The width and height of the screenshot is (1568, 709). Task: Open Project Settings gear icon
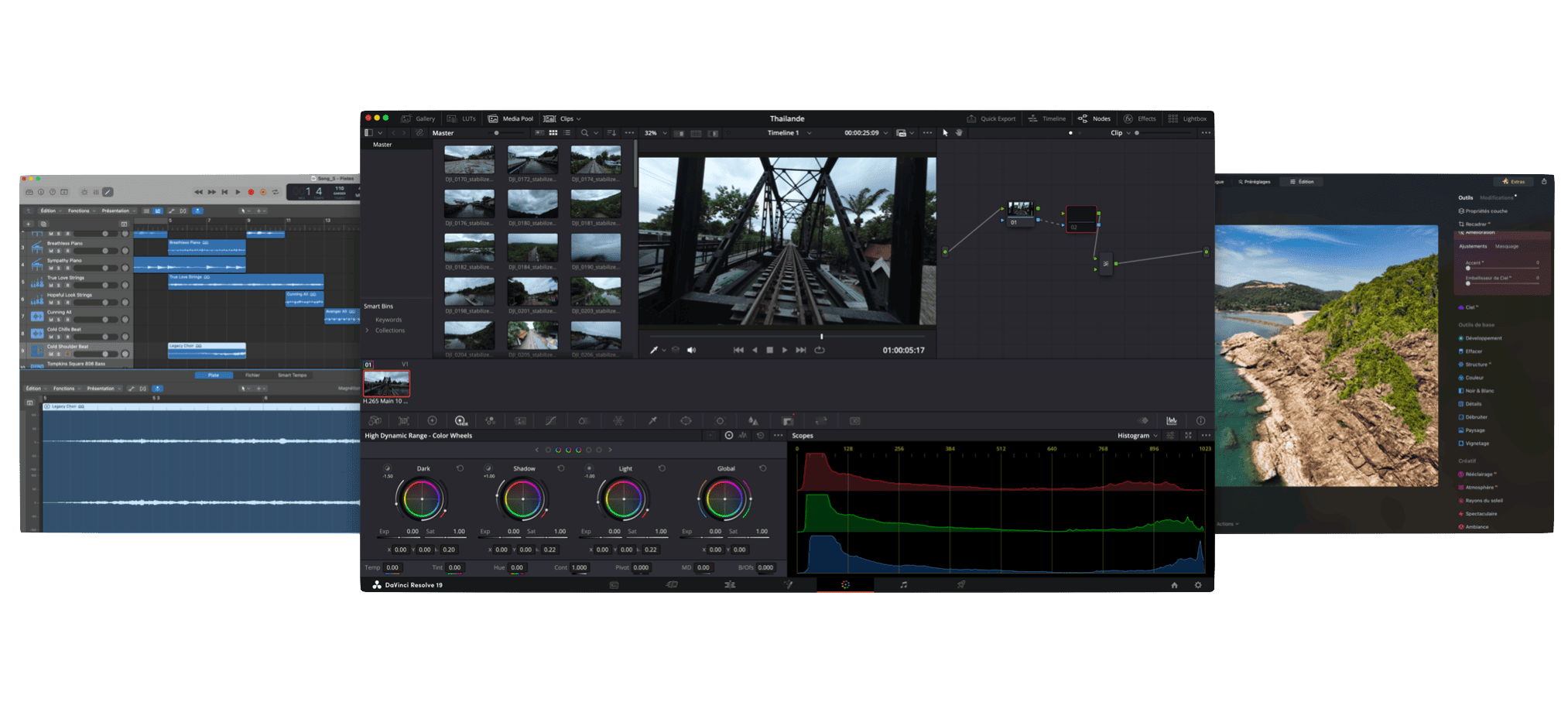[x=1198, y=585]
